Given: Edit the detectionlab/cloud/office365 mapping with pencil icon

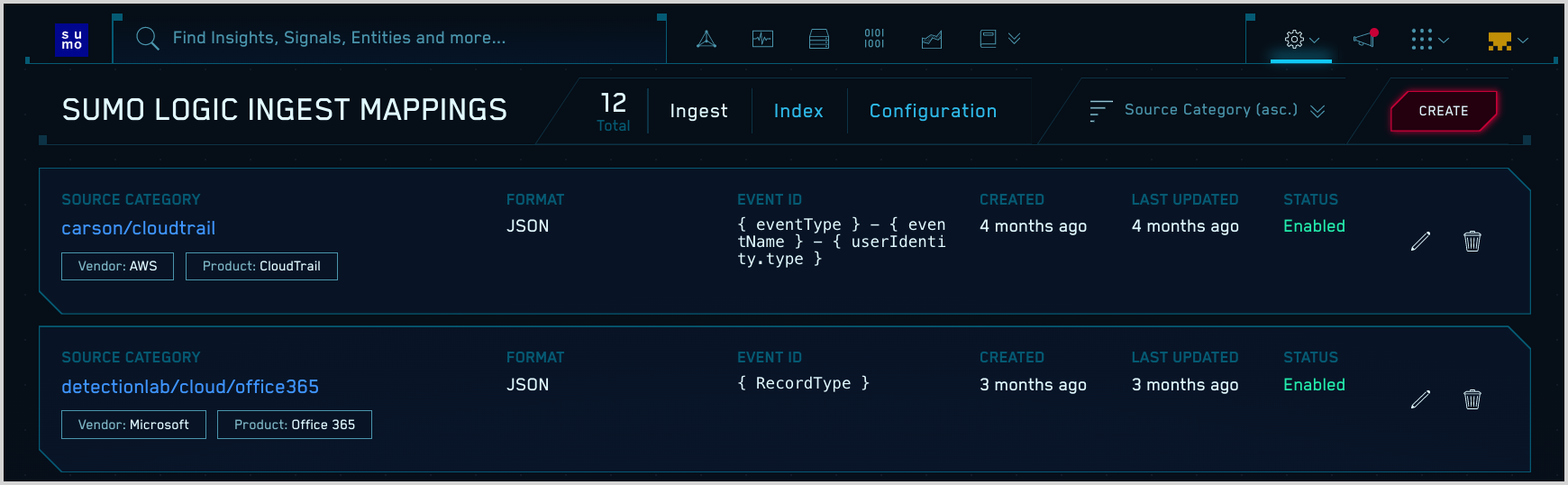Looking at the screenshot, I should point(1420,399).
